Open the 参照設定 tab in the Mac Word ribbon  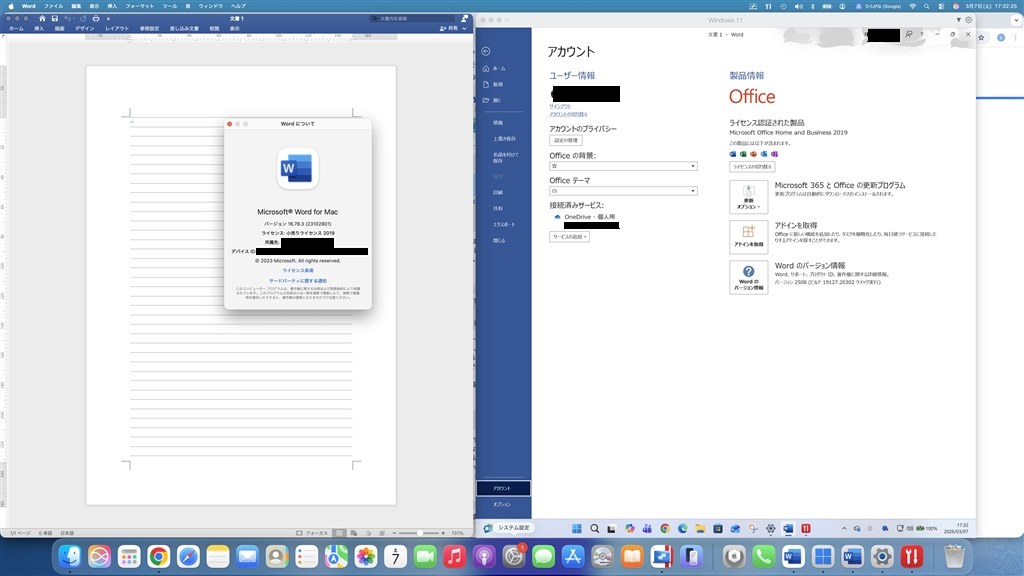(x=150, y=29)
